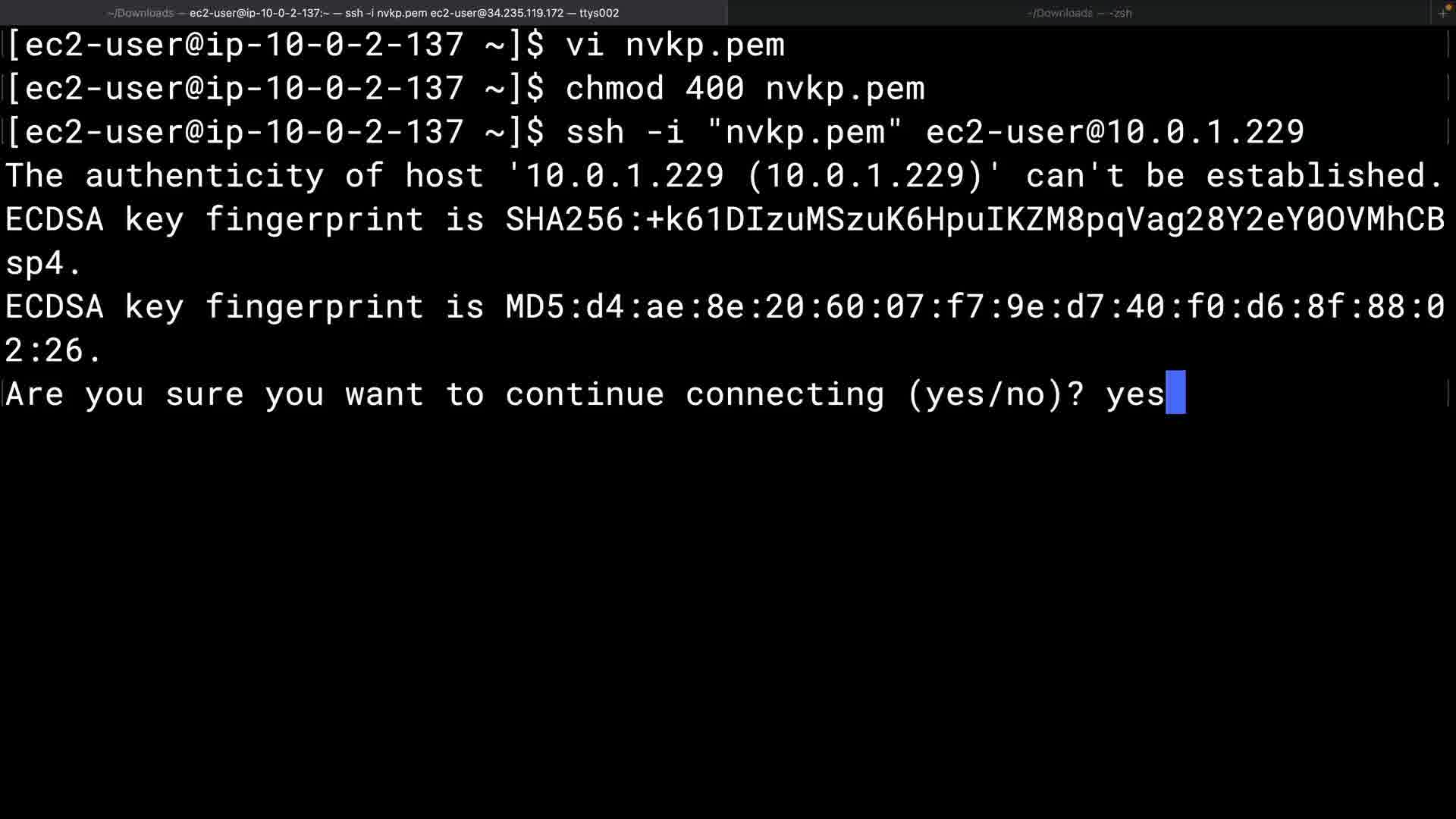
Task: Click the ec2-user@10.0.1.229 address in the ssh command
Action: tap(1115, 132)
